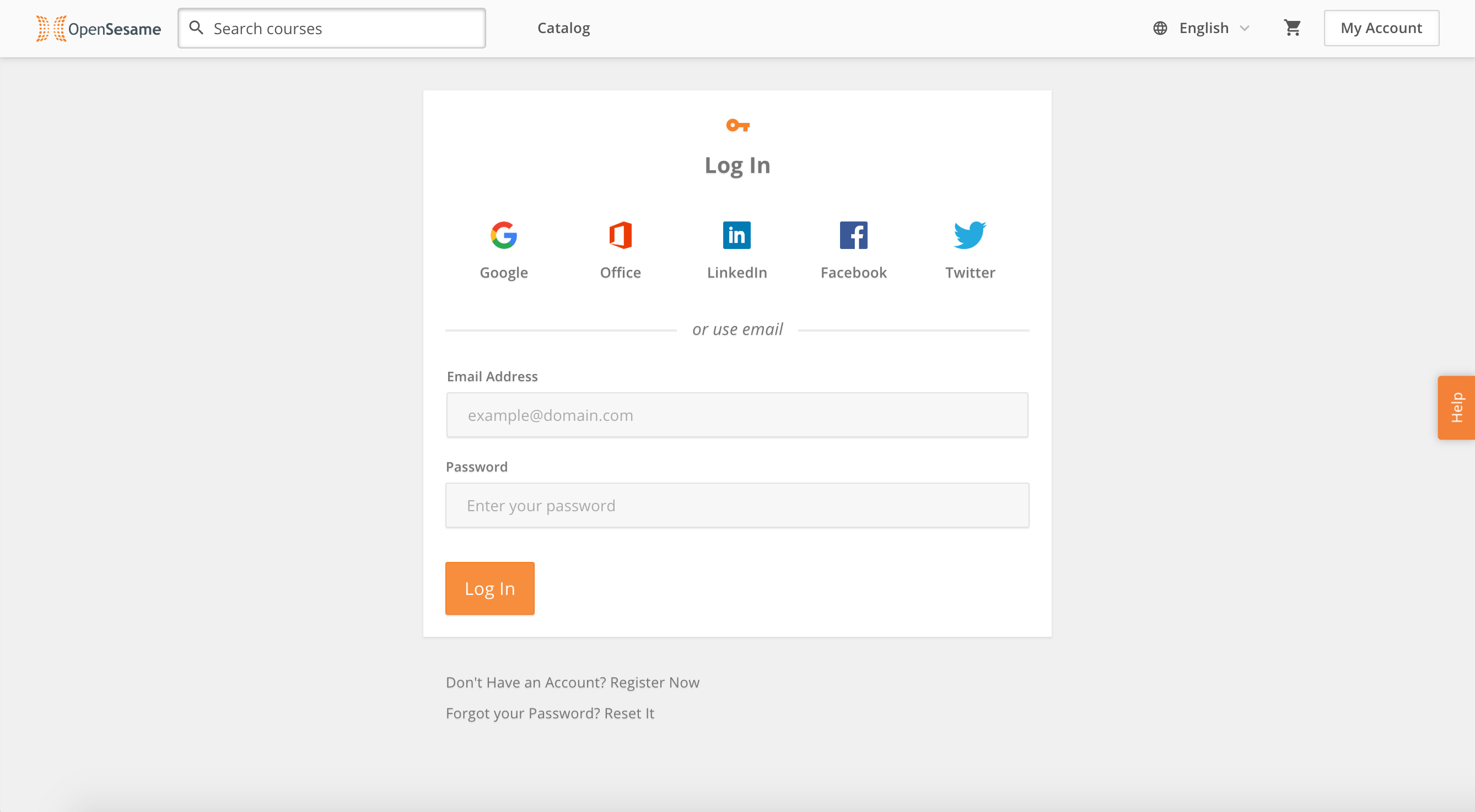The image size is (1475, 812).
Task: Click the search magnifier icon
Action: click(x=196, y=28)
